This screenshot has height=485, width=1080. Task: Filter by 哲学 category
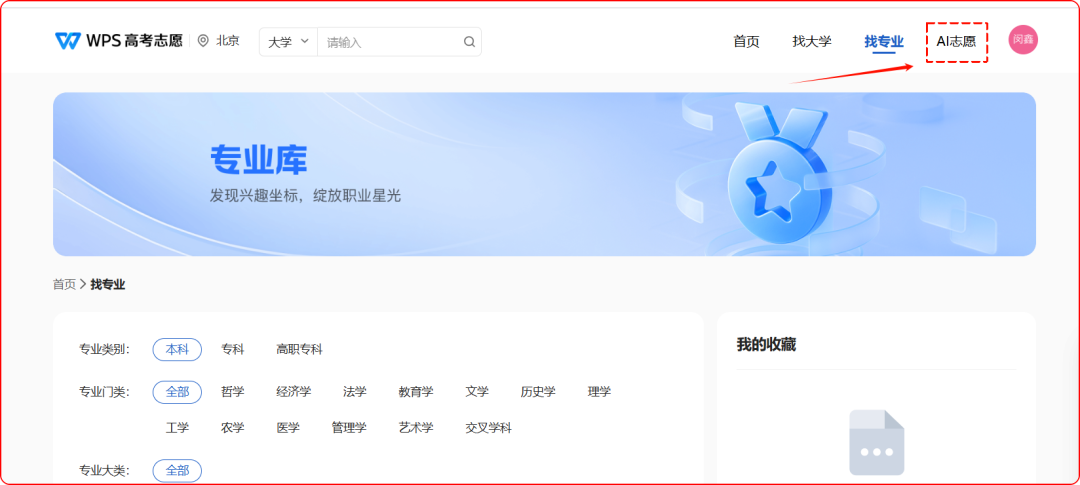(233, 392)
